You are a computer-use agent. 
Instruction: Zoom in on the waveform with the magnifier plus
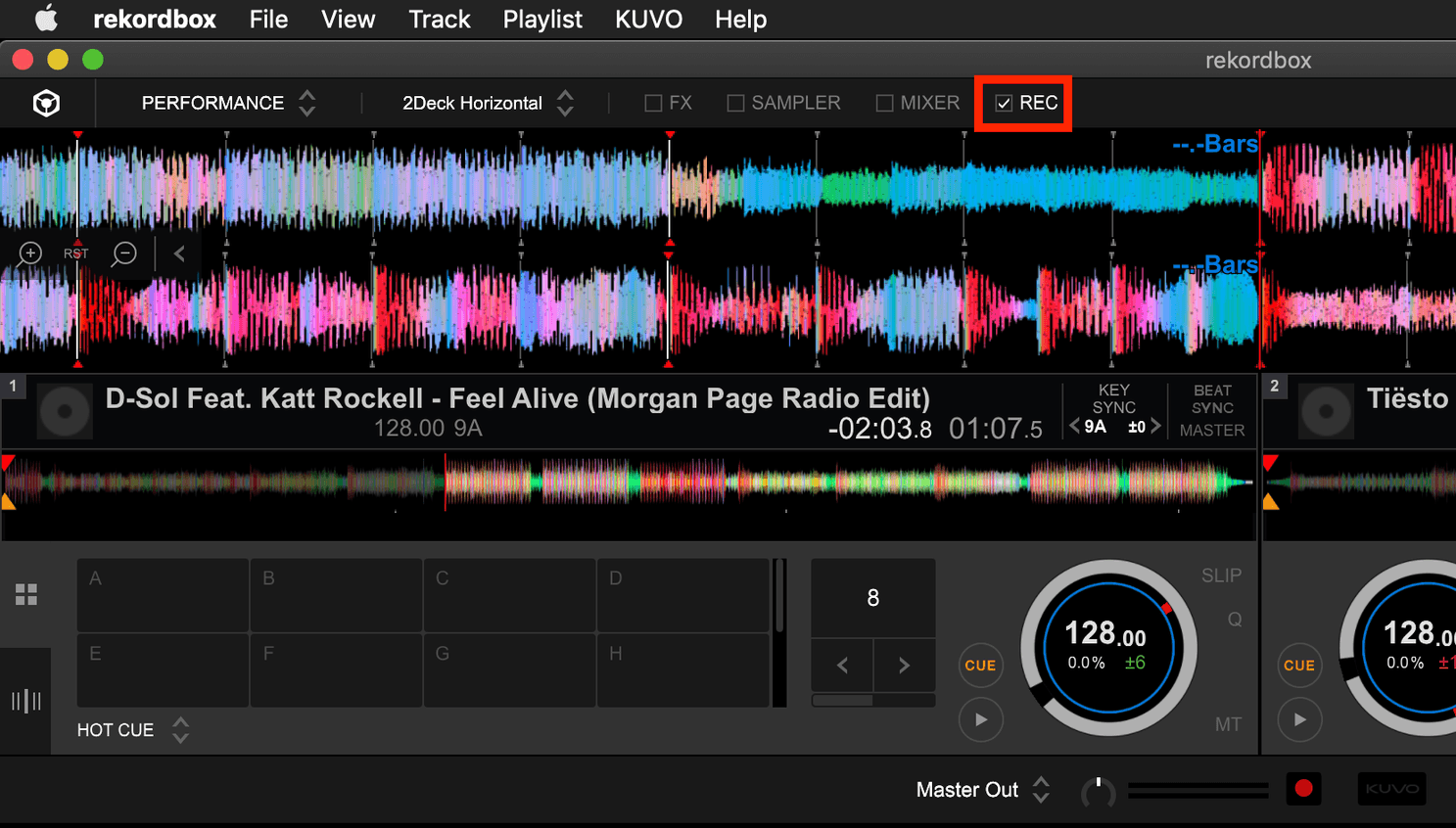click(28, 253)
